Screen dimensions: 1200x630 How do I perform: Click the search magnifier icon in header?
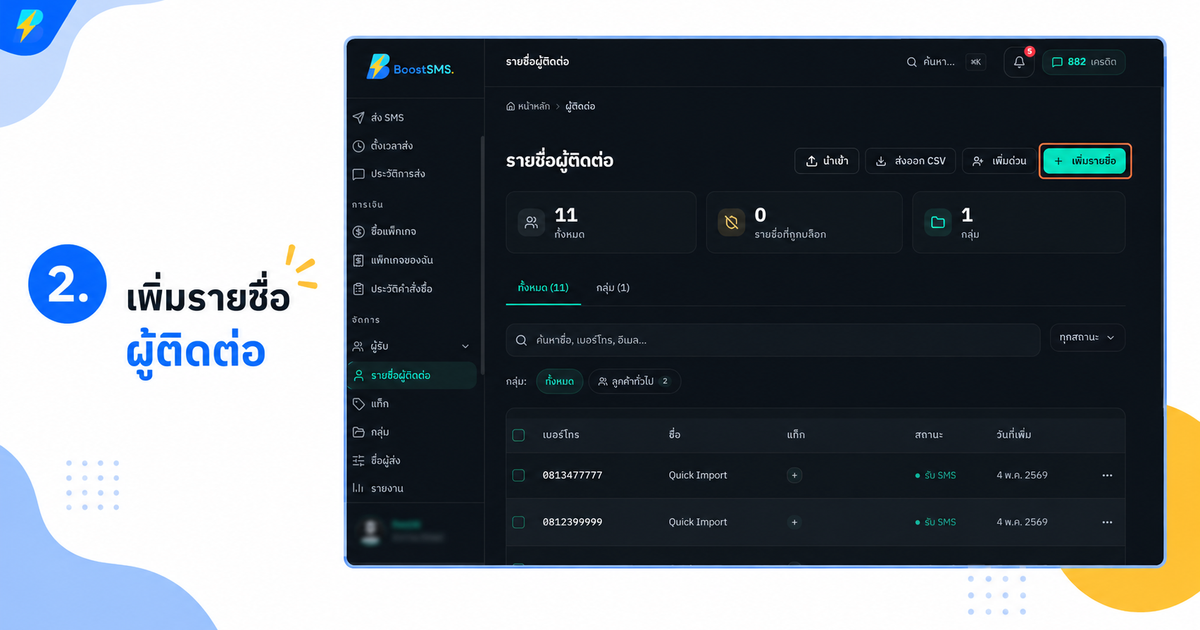point(912,62)
